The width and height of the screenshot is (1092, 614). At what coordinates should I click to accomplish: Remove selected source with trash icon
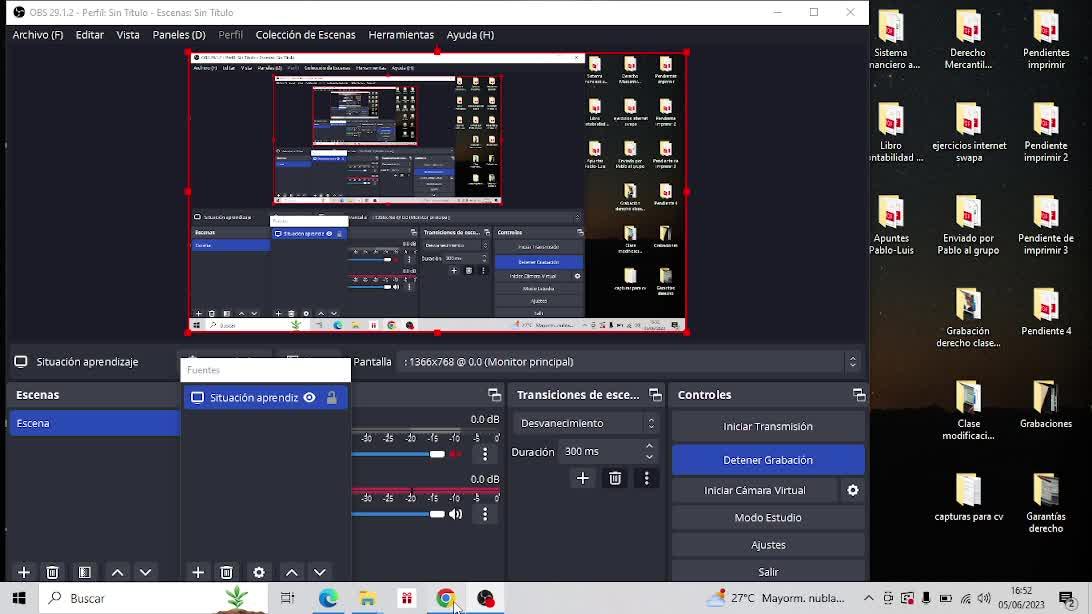click(x=227, y=572)
